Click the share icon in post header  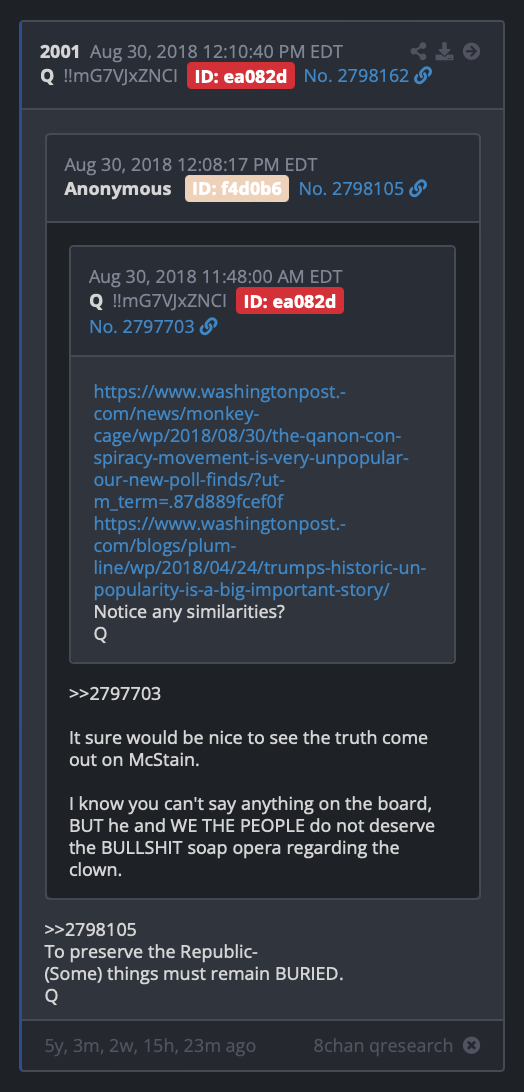(x=418, y=52)
